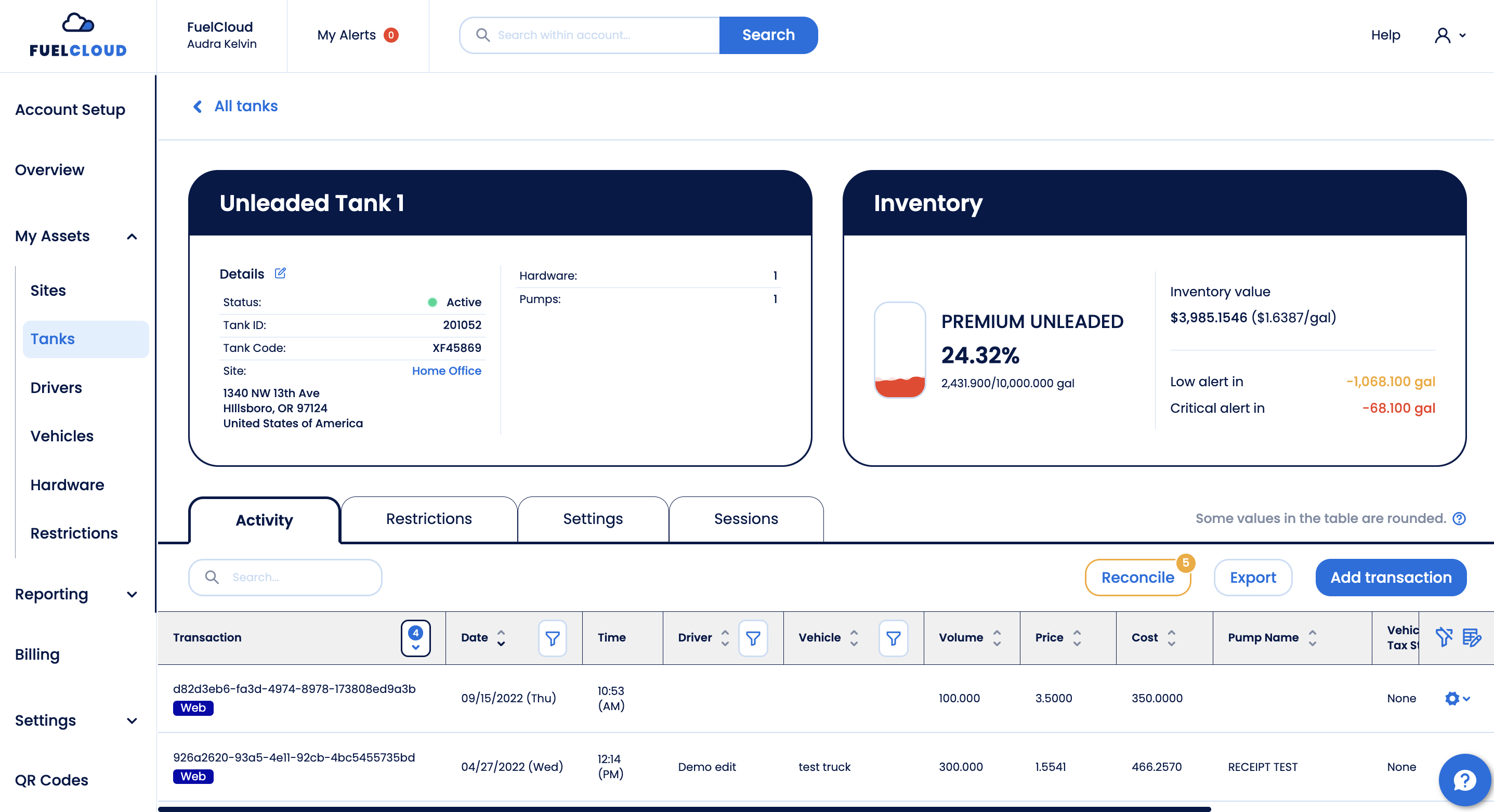The image size is (1494, 812).
Task: Clear all filters using the crossed-funnel icon
Action: pyautogui.click(x=1444, y=638)
